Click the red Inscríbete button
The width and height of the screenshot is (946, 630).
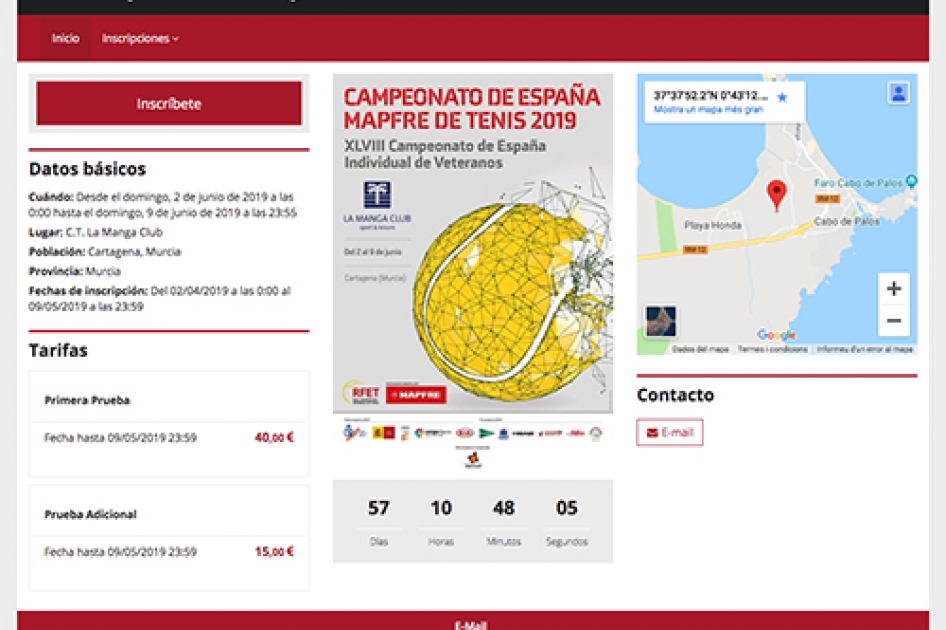169,104
